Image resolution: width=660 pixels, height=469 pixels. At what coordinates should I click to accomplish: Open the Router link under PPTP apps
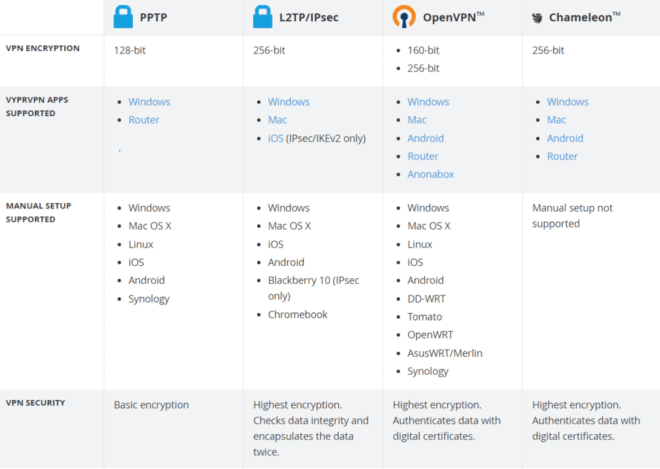[x=144, y=120]
